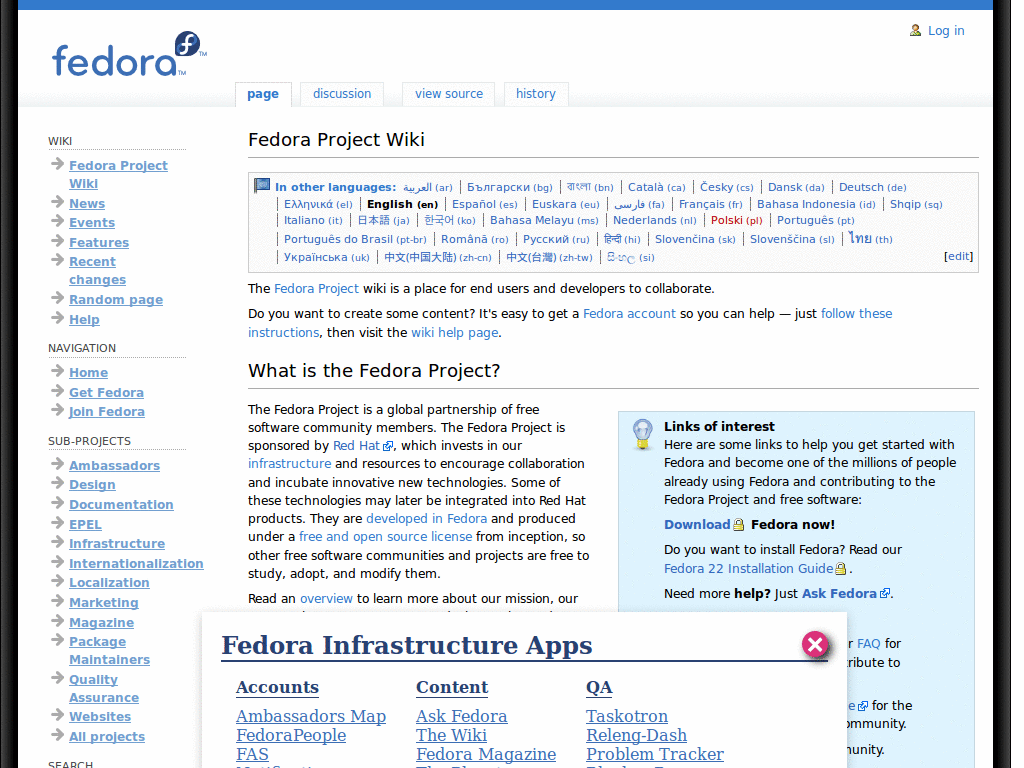1024x768 pixels.
Task: Click the arrow icon beside Events
Action: point(57,221)
